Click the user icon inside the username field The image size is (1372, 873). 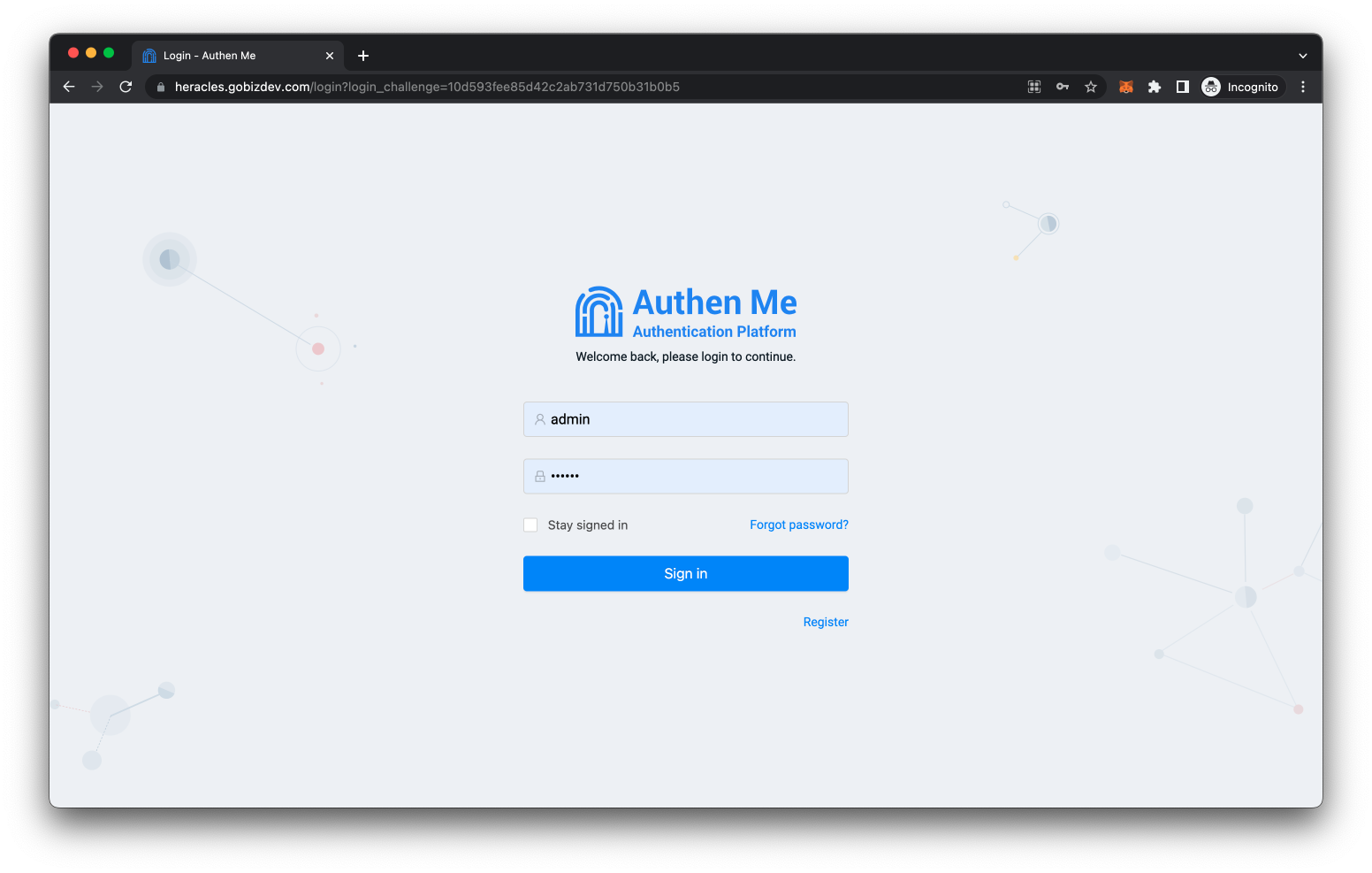click(x=539, y=418)
